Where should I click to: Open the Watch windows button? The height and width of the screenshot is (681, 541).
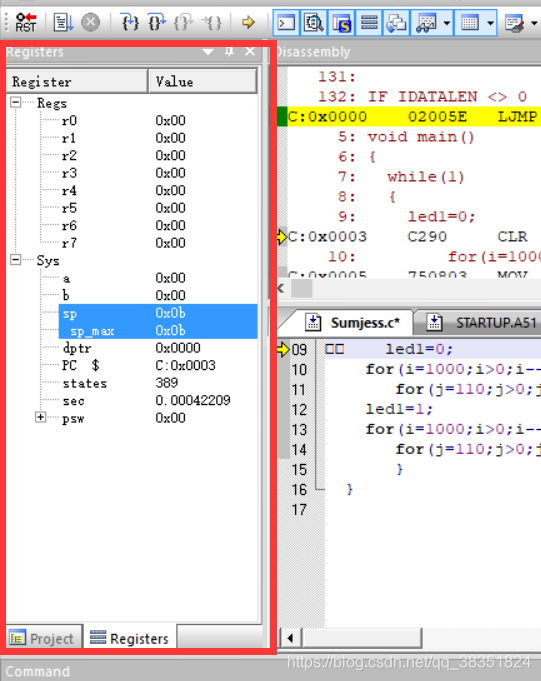426,23
